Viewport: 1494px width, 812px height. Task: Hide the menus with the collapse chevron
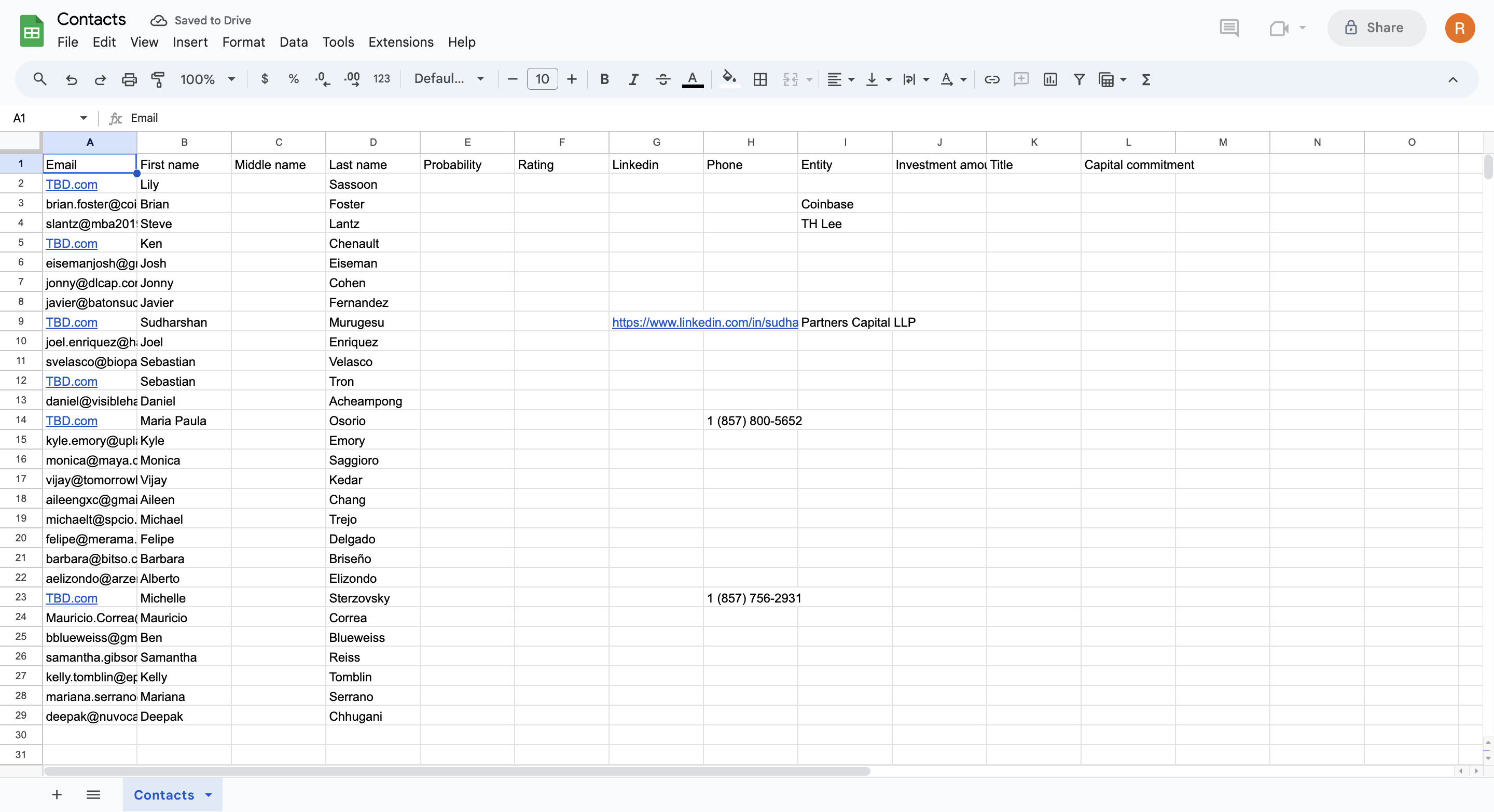tap(1453, 79)
